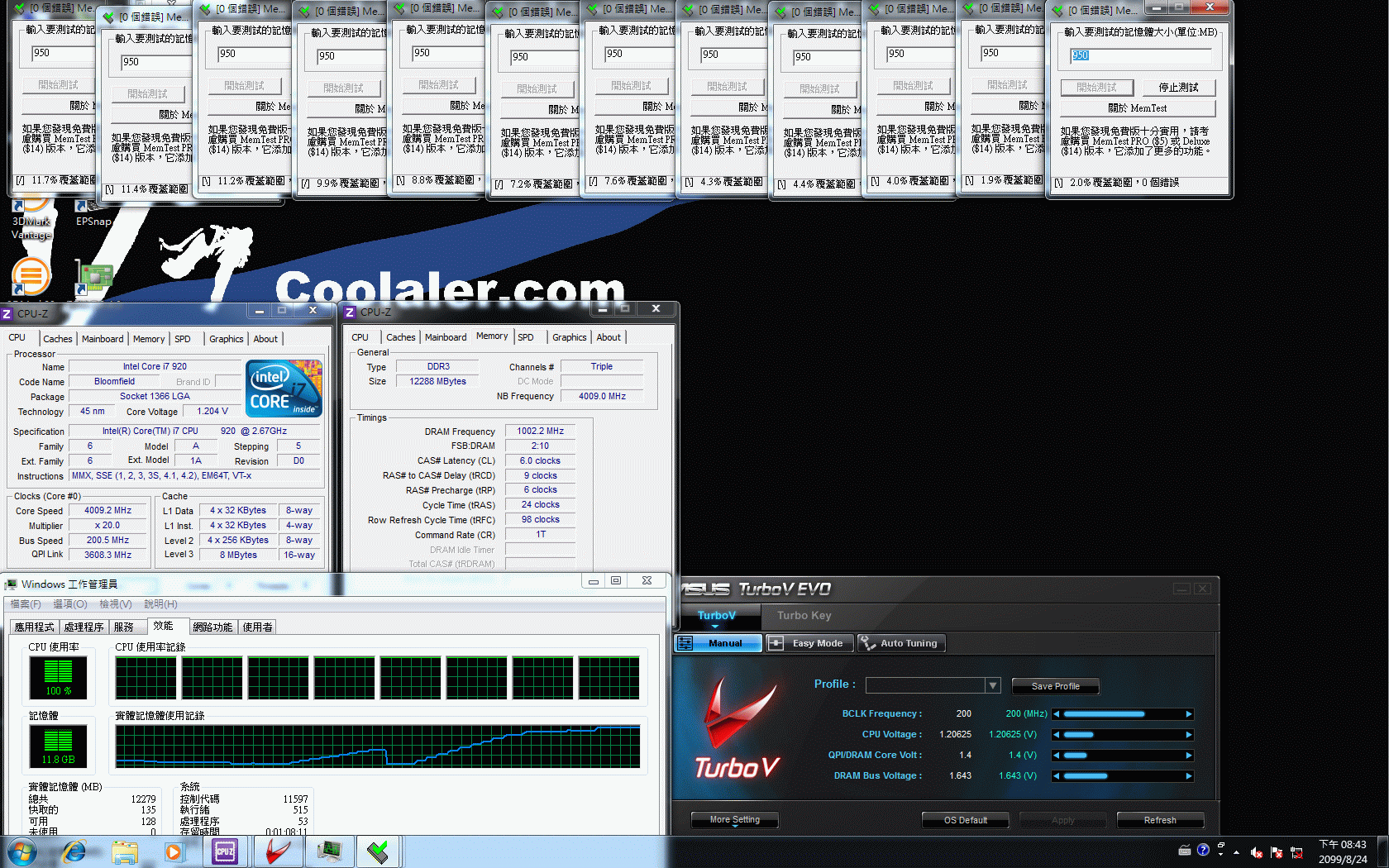Image resolution: width=1389 pixels, height=868 pixels.
Task: Increase CPU Voltage with right arrow
Action: 1189,735
